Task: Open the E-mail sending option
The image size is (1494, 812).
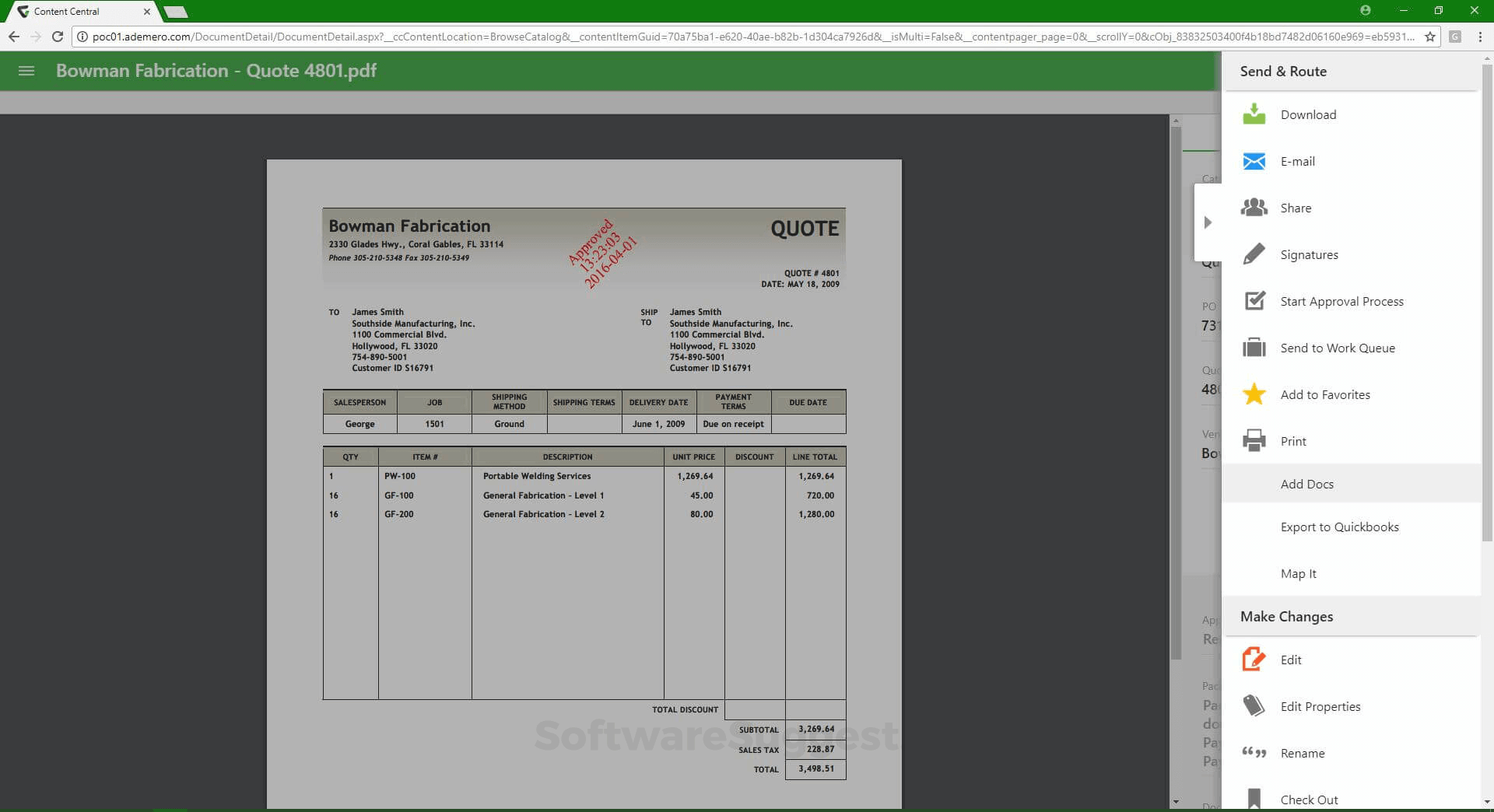Action: [x=1254, y=161]
